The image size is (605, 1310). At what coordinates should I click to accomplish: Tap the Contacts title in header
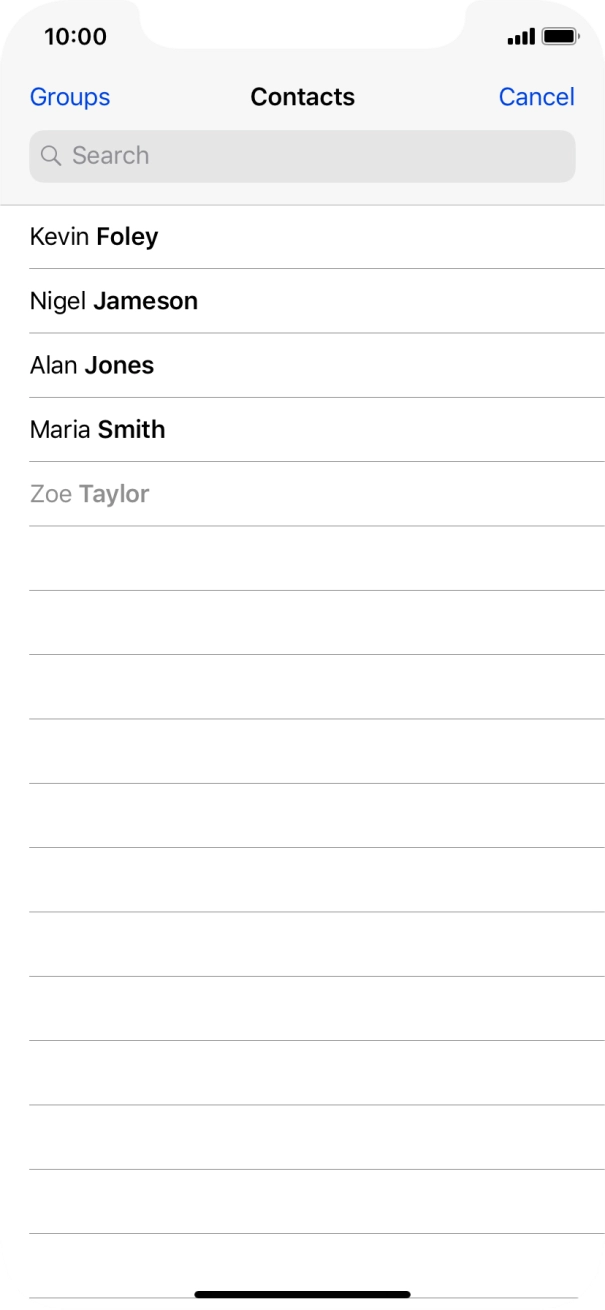(x=302, y=97)
